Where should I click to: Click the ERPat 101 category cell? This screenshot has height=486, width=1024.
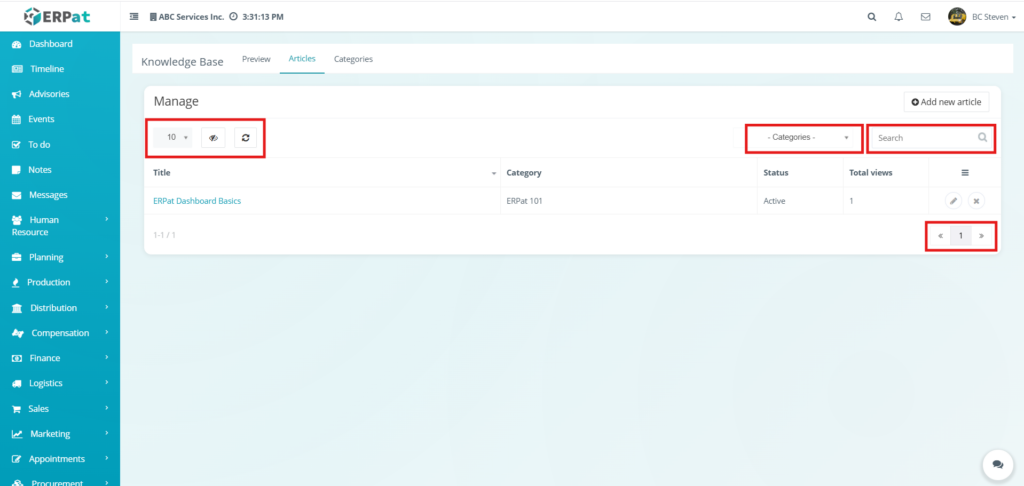630,201
